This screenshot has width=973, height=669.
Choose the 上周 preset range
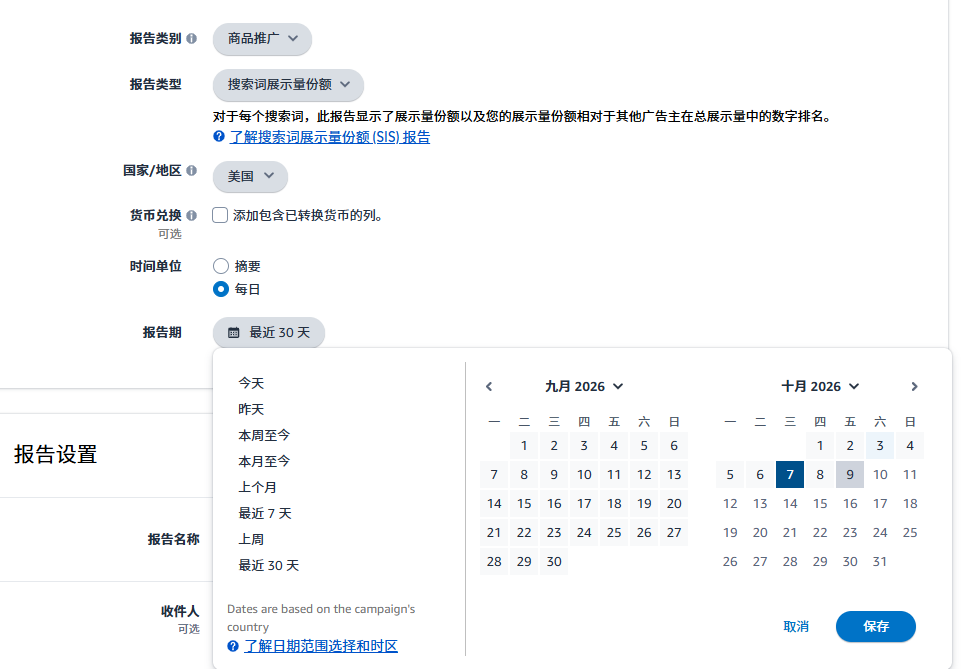coord(251,539)
